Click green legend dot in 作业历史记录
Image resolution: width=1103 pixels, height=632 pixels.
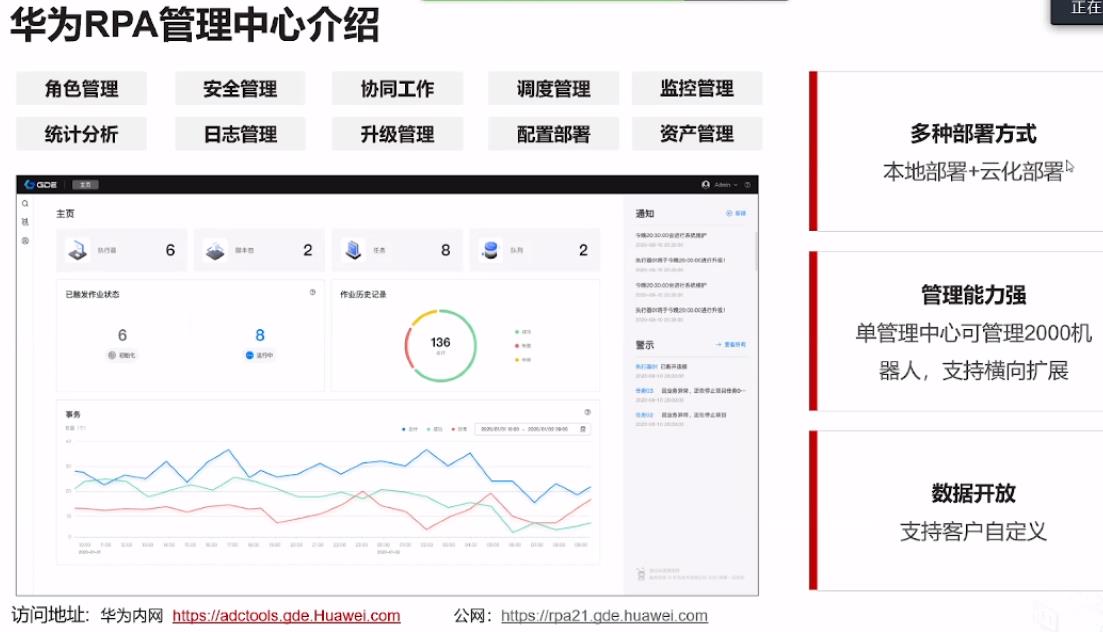click(x=517, y=331)
